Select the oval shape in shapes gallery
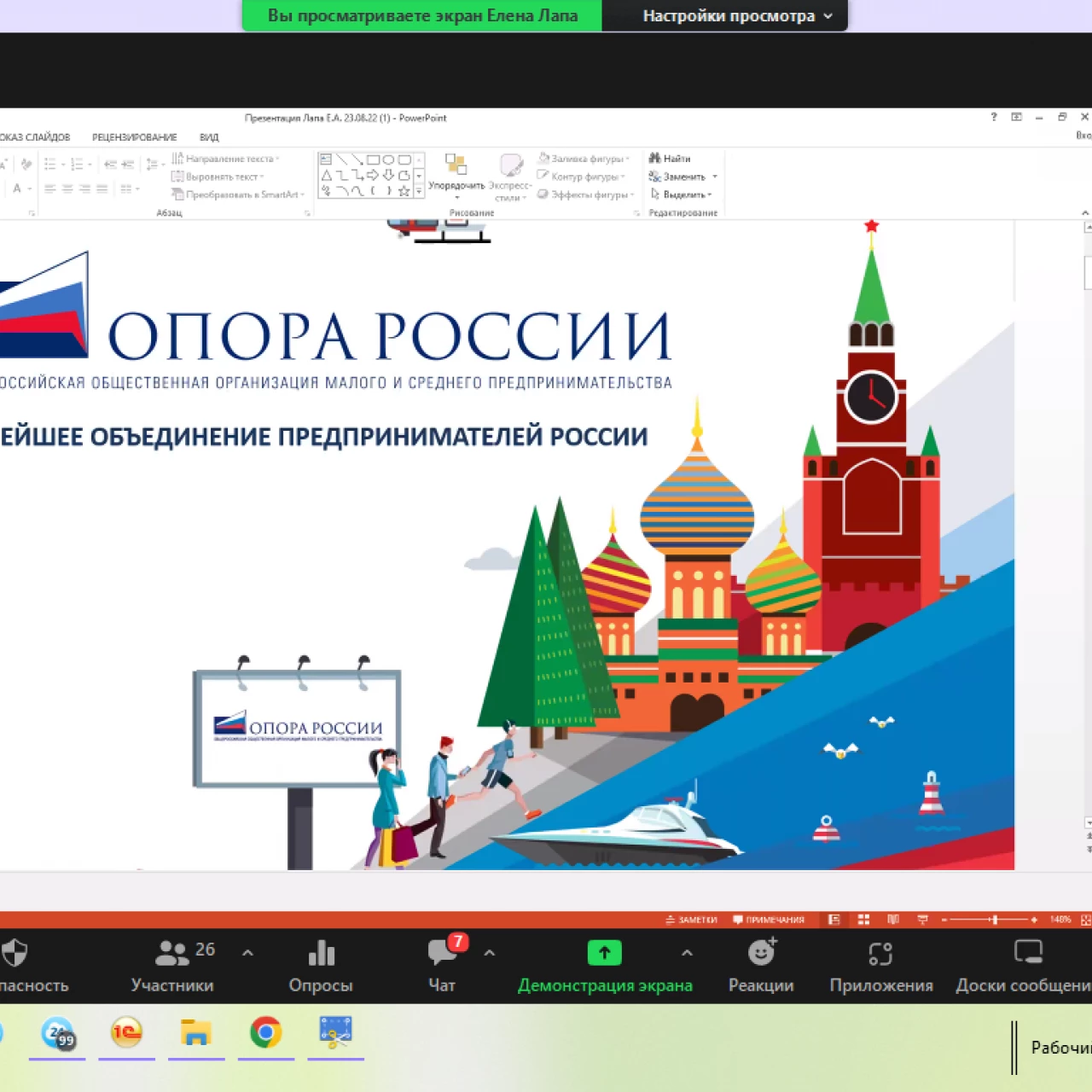Image resolution: width=1092 pixels, height=1092 pixels. [x=388, y=160]
